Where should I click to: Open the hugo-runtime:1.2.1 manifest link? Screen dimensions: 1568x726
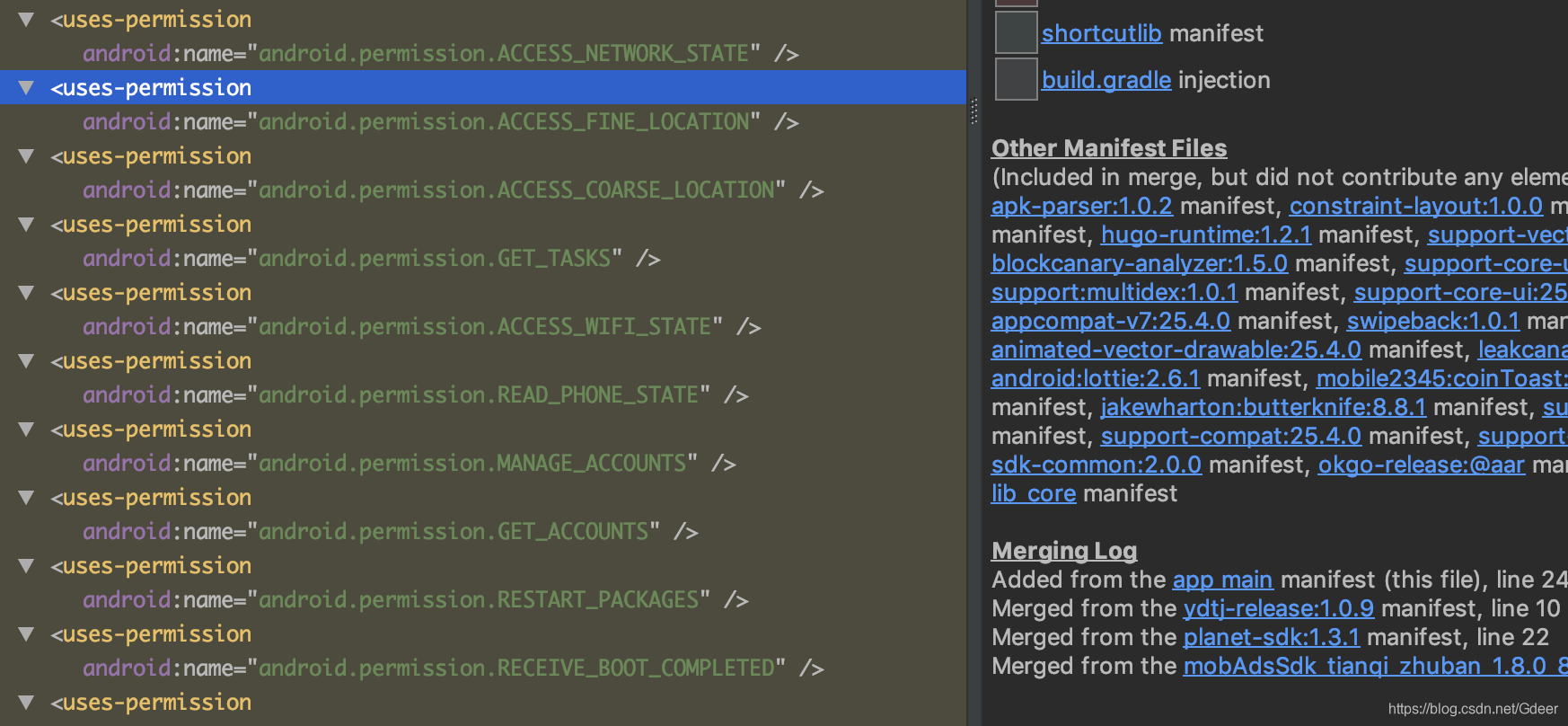(1206, 235)
